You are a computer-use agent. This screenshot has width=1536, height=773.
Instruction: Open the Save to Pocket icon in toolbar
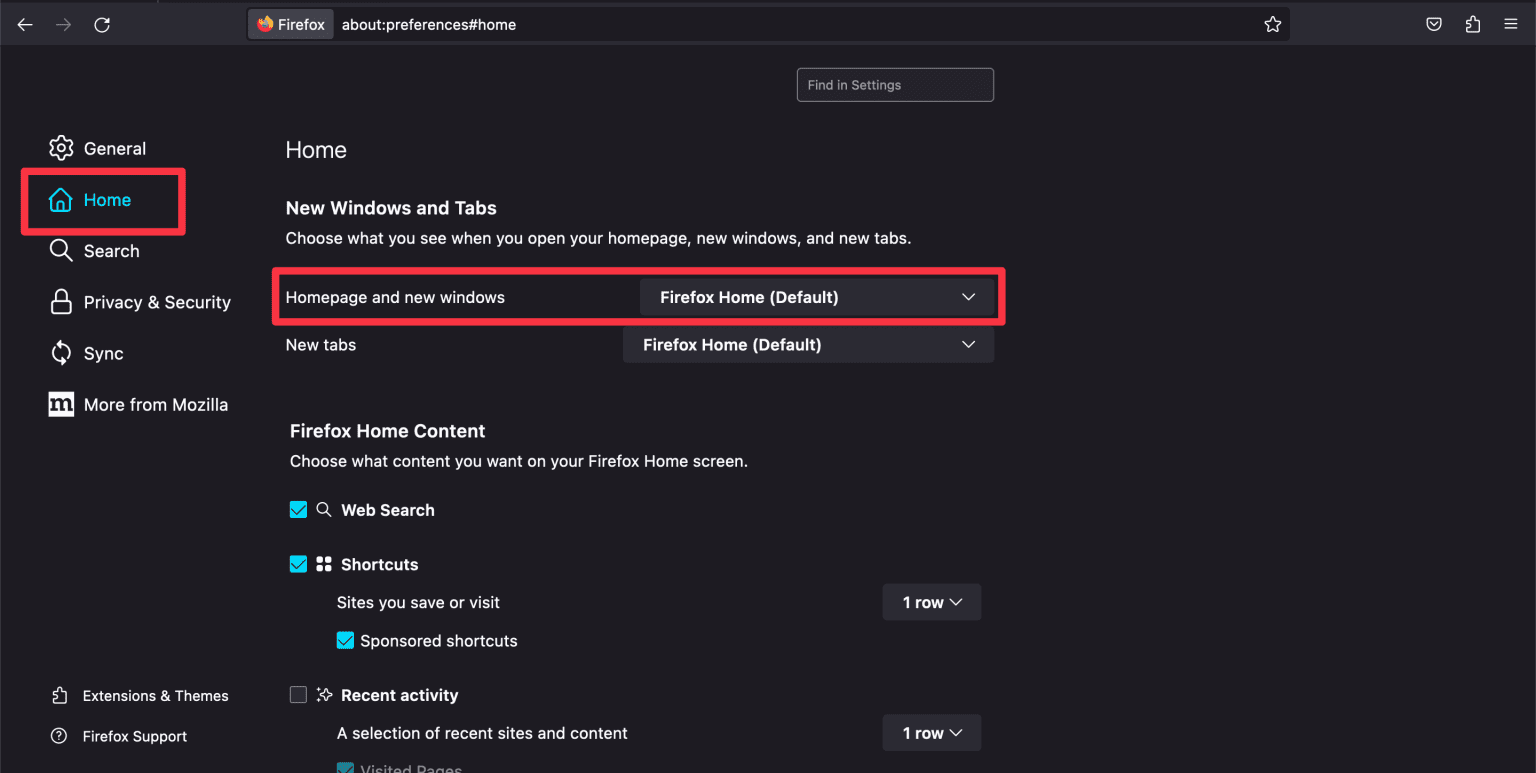(1433, 24)
